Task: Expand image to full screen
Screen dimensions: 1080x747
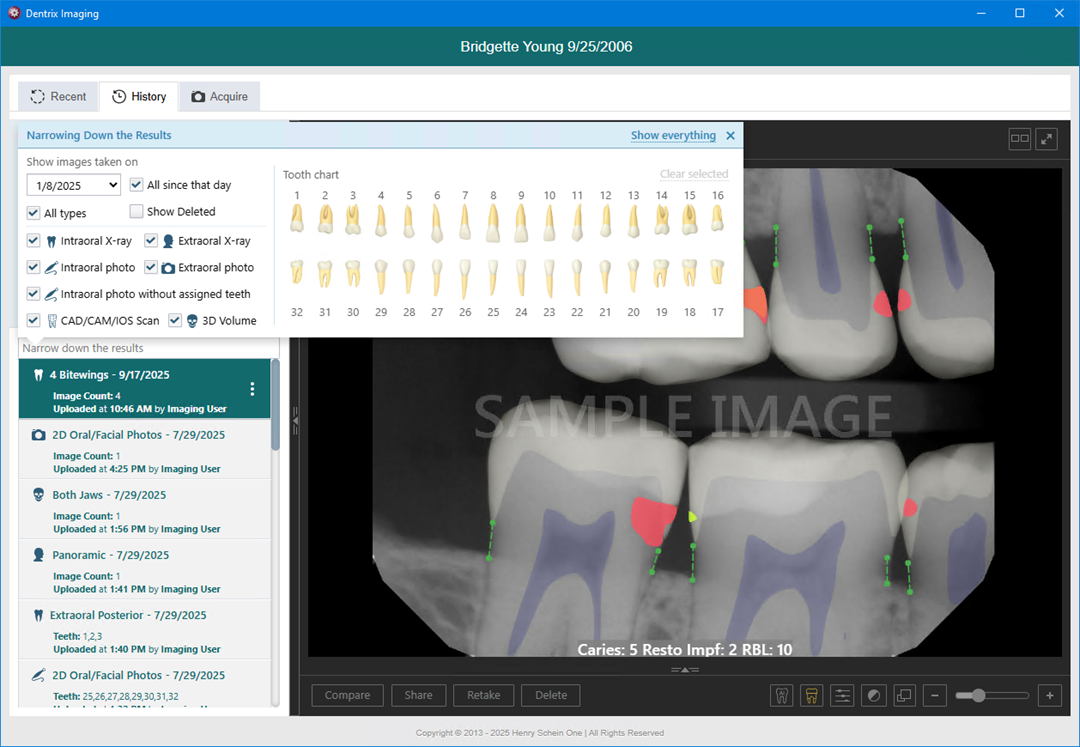Action: pos(1046,139)
